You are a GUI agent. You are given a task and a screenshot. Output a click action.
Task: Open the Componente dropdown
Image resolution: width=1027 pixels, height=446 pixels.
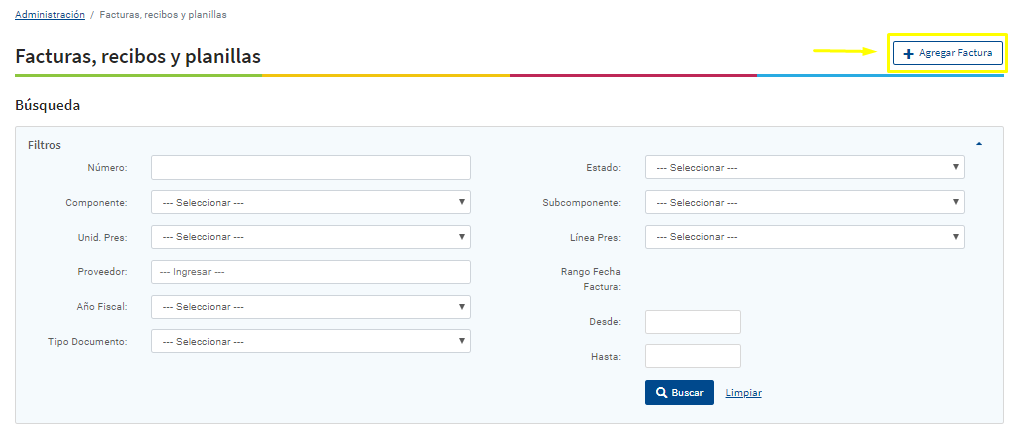coord(310,202)
